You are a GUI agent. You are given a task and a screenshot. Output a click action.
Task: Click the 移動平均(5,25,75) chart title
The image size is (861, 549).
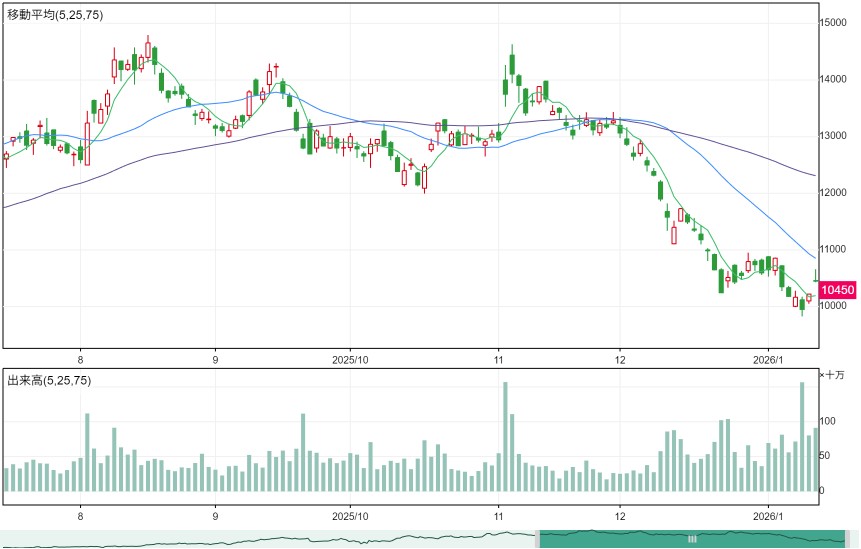click(x=55, y=15)
